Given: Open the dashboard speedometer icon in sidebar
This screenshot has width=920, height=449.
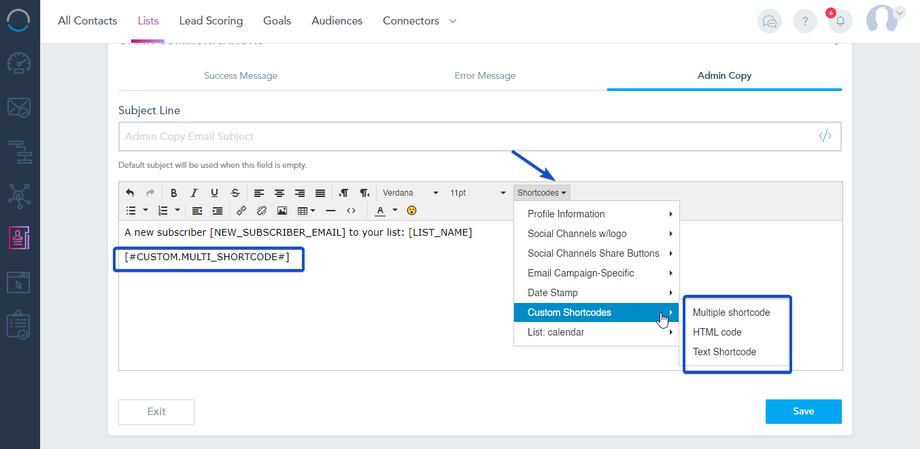Looking at the screenshot, I should pos(20,62).
